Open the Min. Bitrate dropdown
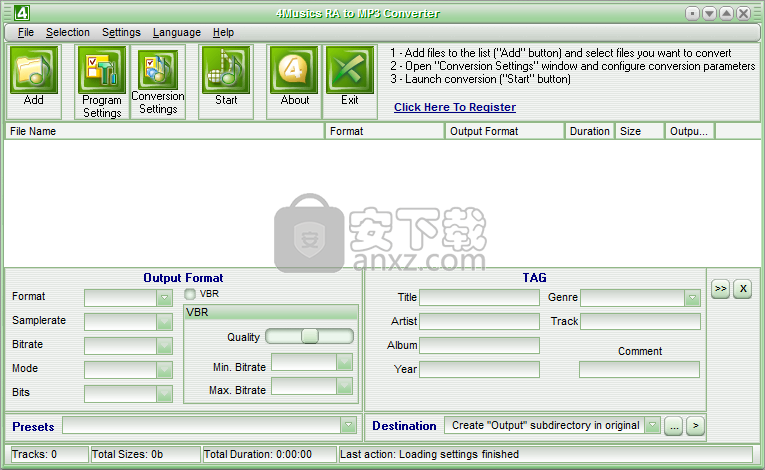Viewport: 765px width, 470px height. pyautogui.click(x=344, y=362)
